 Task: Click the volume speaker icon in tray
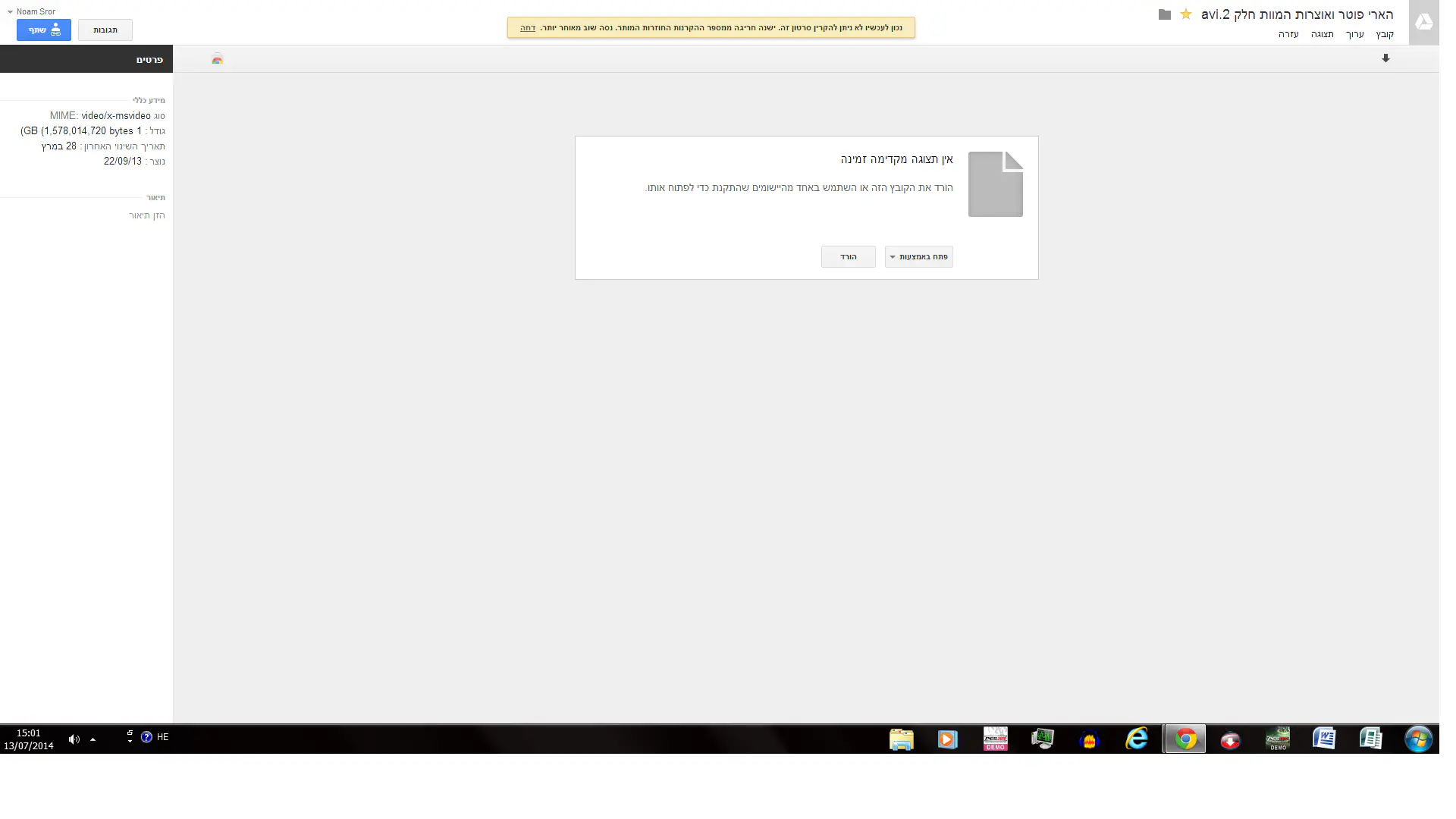pos(74,739)
